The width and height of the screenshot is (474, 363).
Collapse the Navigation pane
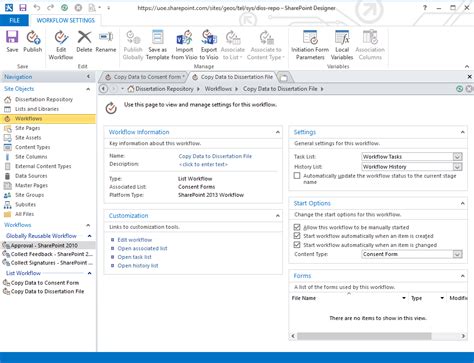click(x=88, y=77)
